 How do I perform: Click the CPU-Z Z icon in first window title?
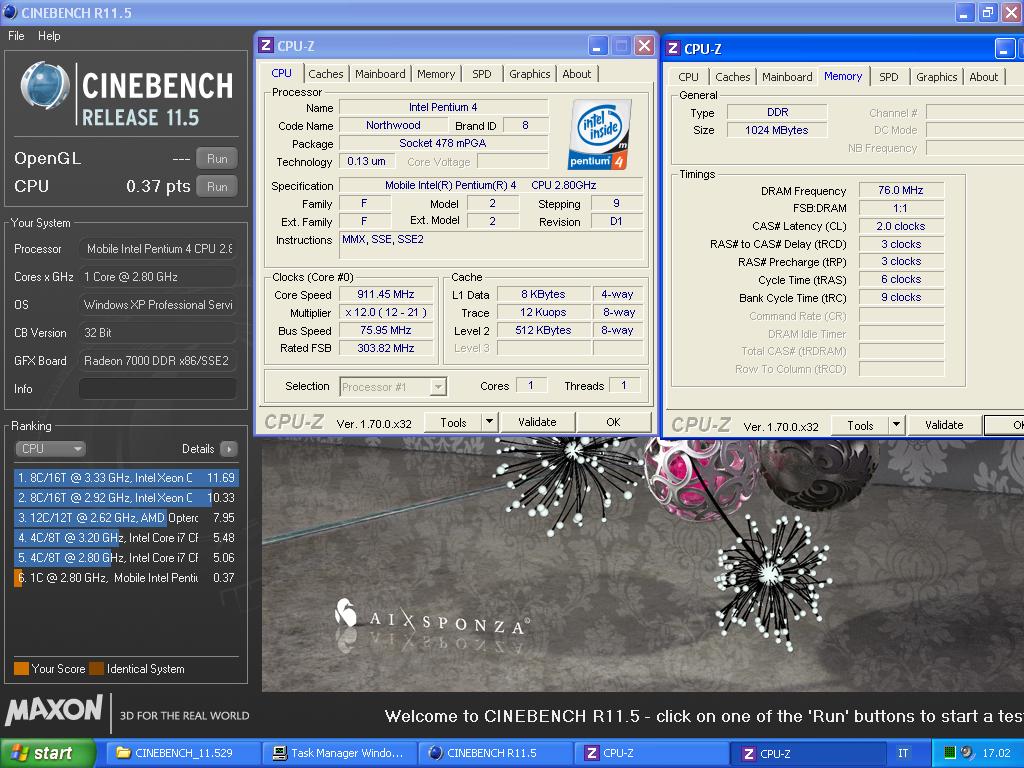266,46
